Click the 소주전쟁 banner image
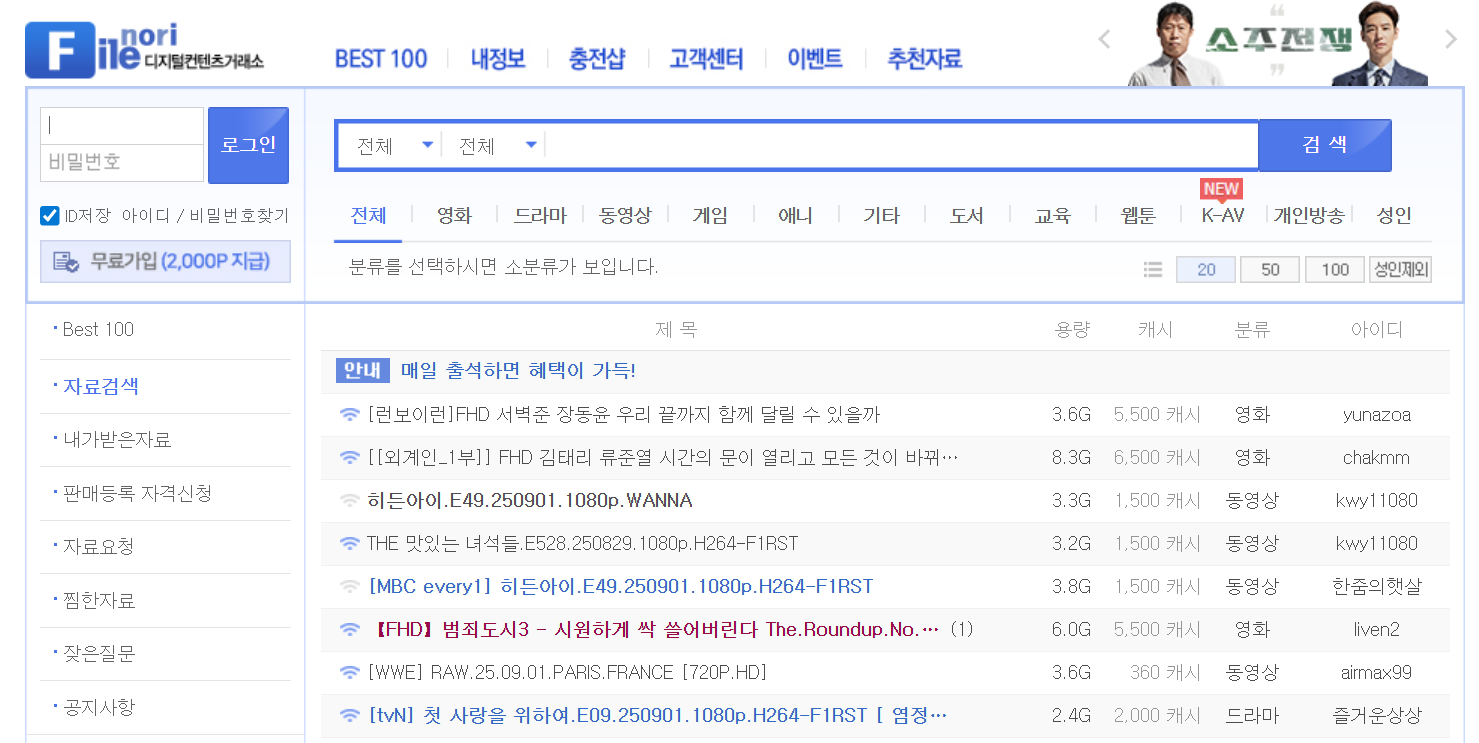 click(1278, 44)
